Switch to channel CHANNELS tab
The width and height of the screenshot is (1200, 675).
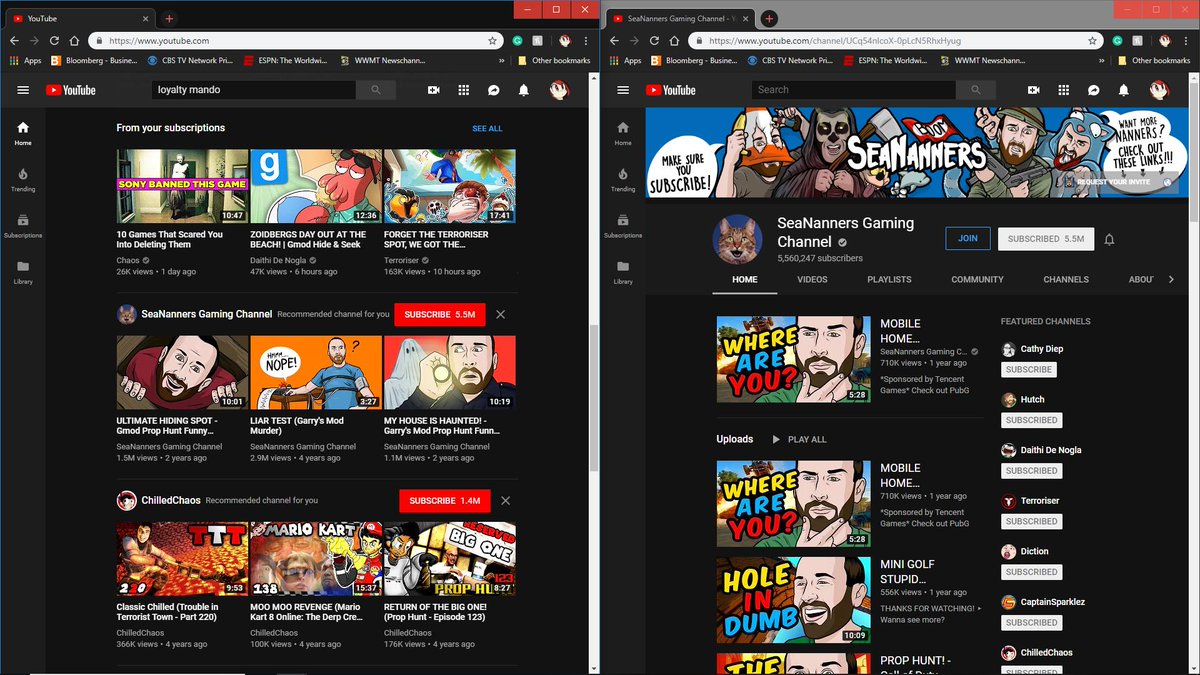1065,279
